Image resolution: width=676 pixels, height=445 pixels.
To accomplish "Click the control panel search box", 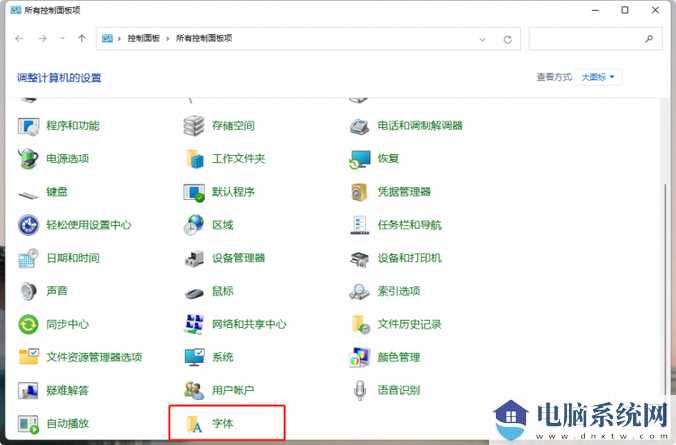I will 595,39.
